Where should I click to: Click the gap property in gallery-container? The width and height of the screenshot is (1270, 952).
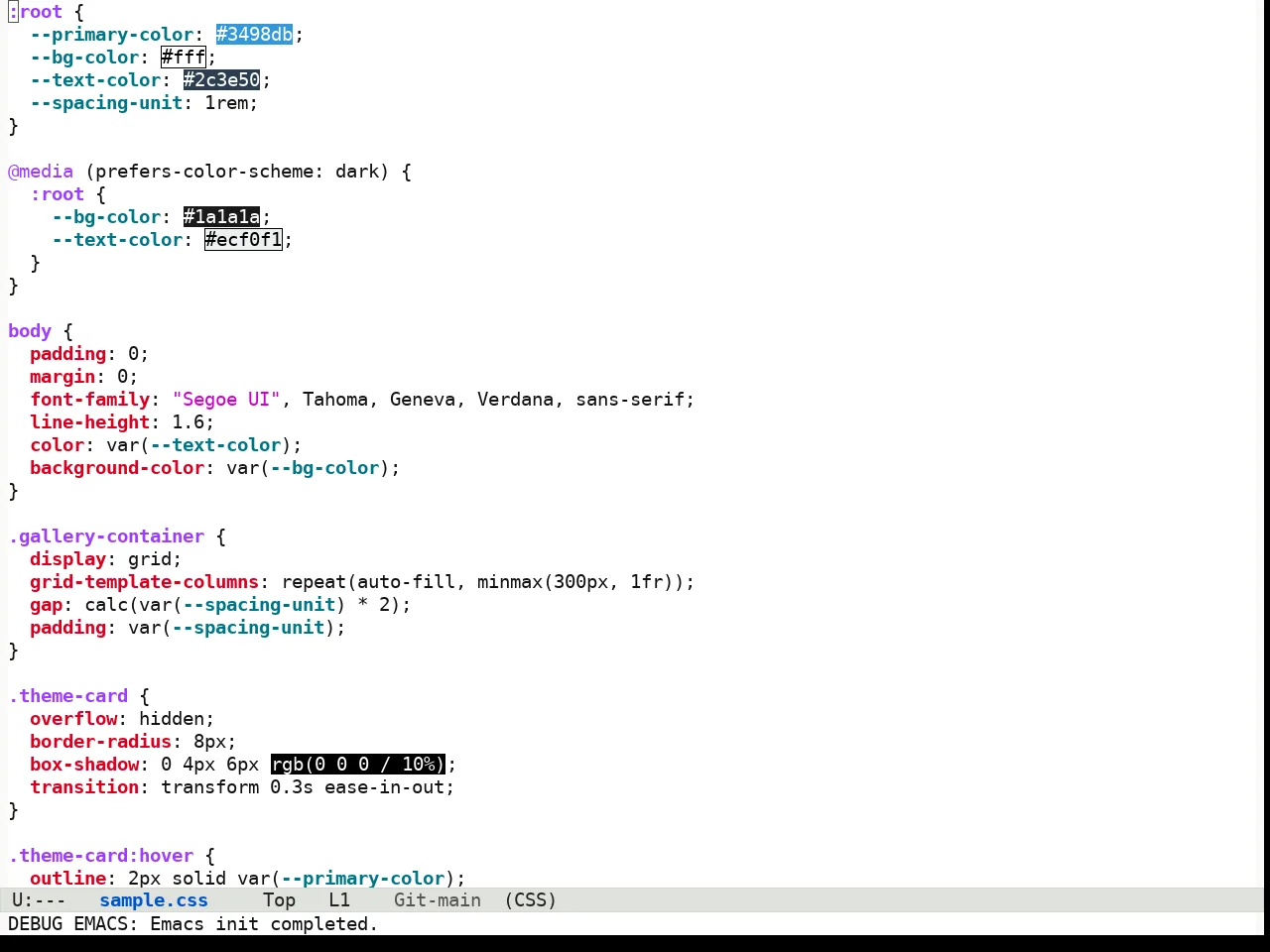[x=47, y=605]
